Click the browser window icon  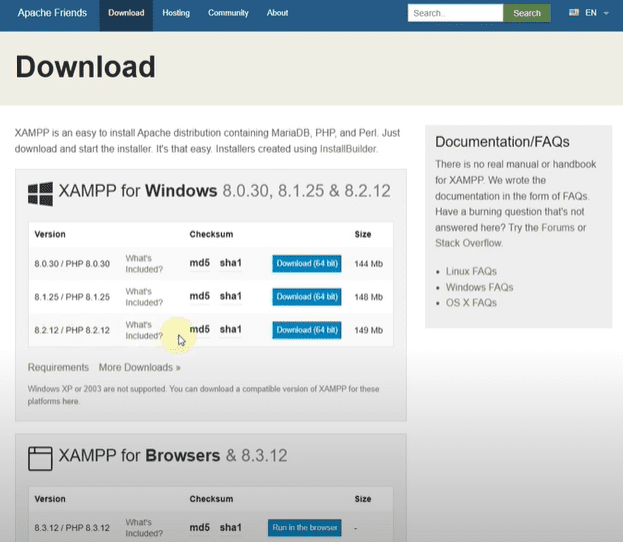point(40,457)
